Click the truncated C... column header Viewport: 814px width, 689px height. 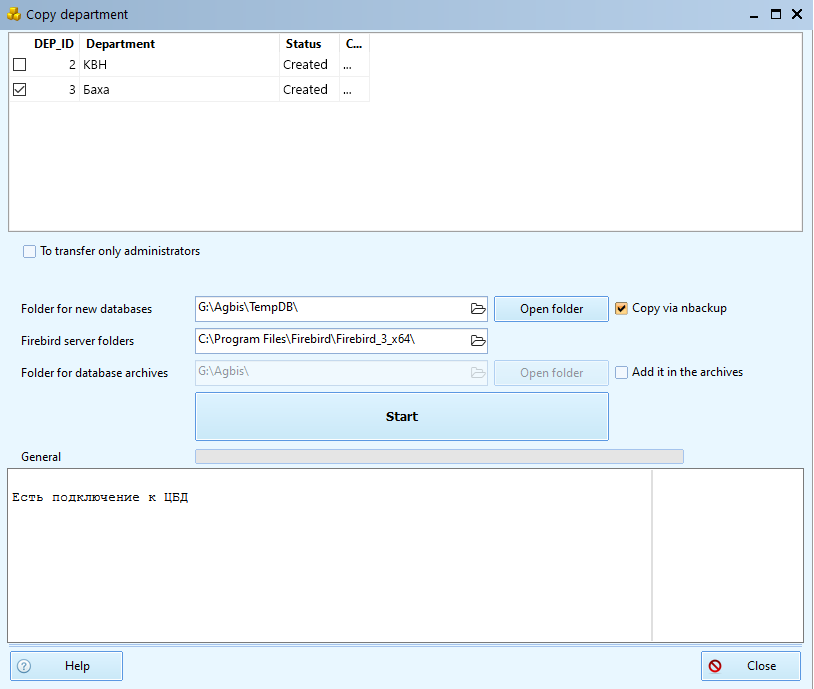(354, 44)
